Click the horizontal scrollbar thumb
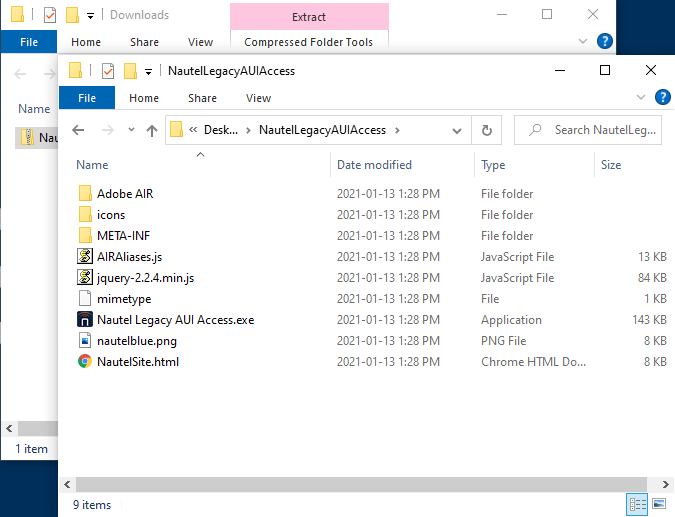 (x=361, y=484)
